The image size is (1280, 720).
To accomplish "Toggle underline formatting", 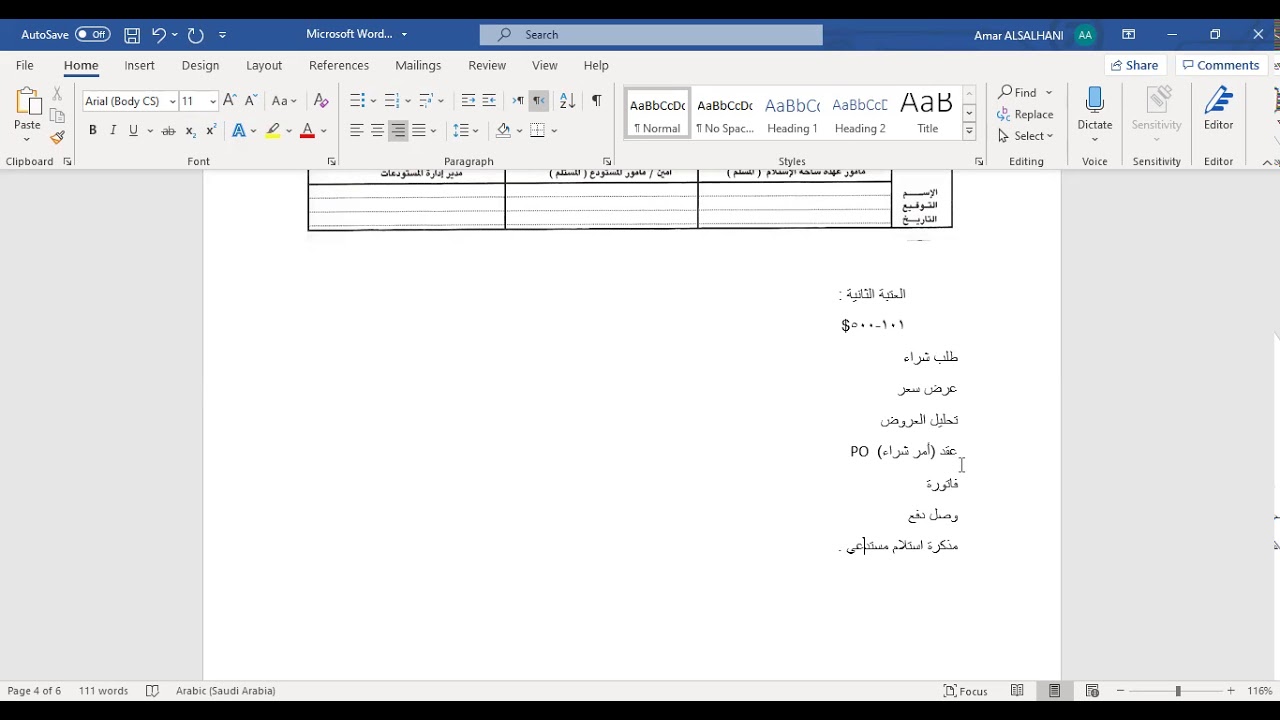I will 133,131.
